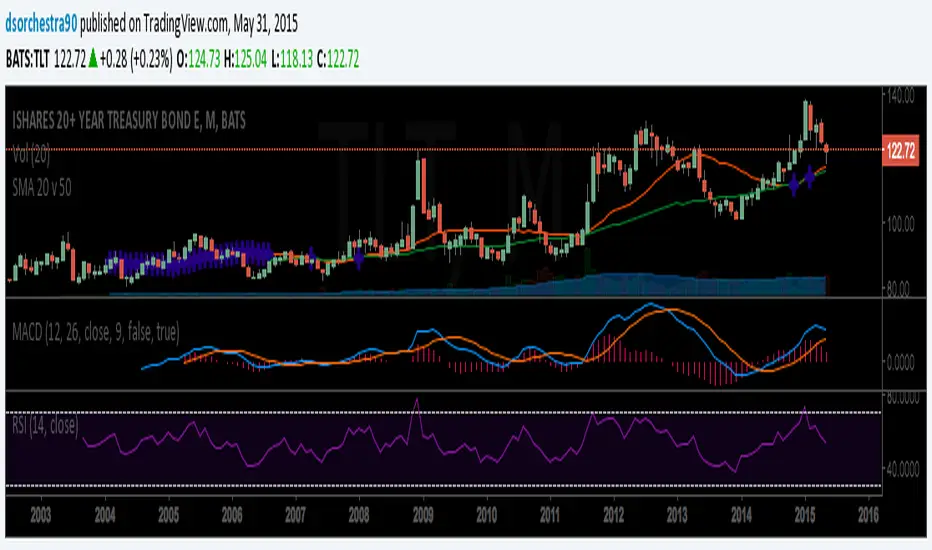Click the 2016 label on time axis
Viewport: 932px width, 550px height.
click(x=868, y=515)
